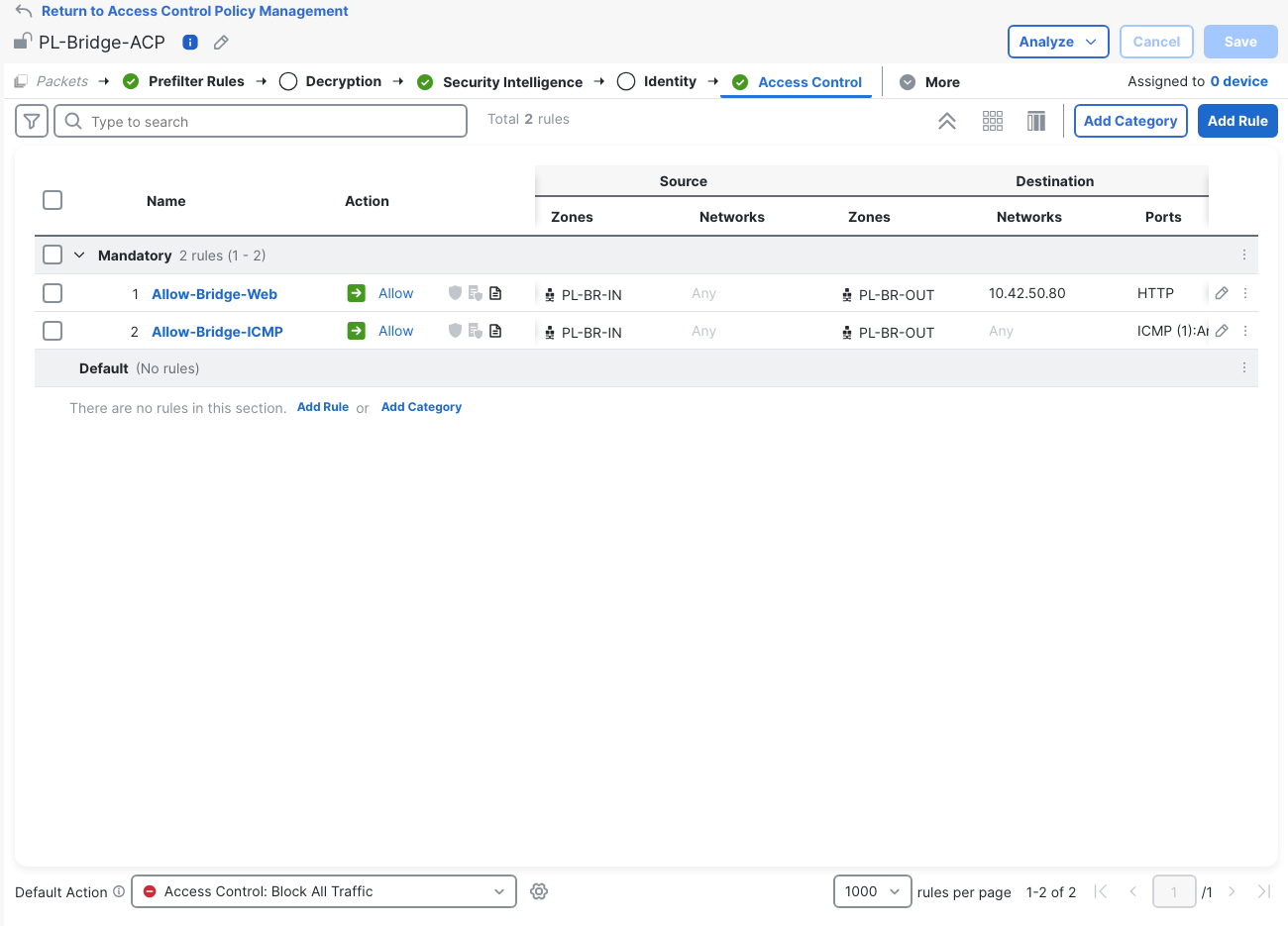This screenshot has height=926, width=1288.
Task: Open Mandatory section kebab menu
Action: tap(1244, 255)
